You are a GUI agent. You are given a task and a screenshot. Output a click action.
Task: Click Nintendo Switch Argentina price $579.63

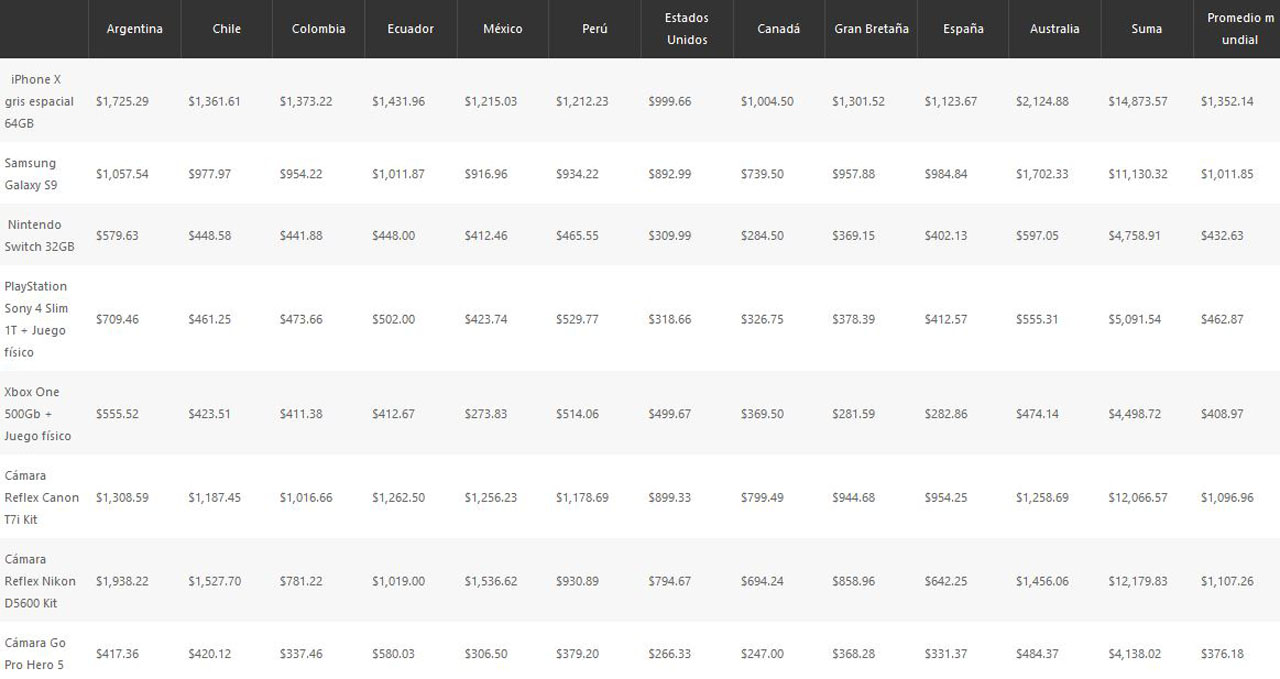point(117,236)
